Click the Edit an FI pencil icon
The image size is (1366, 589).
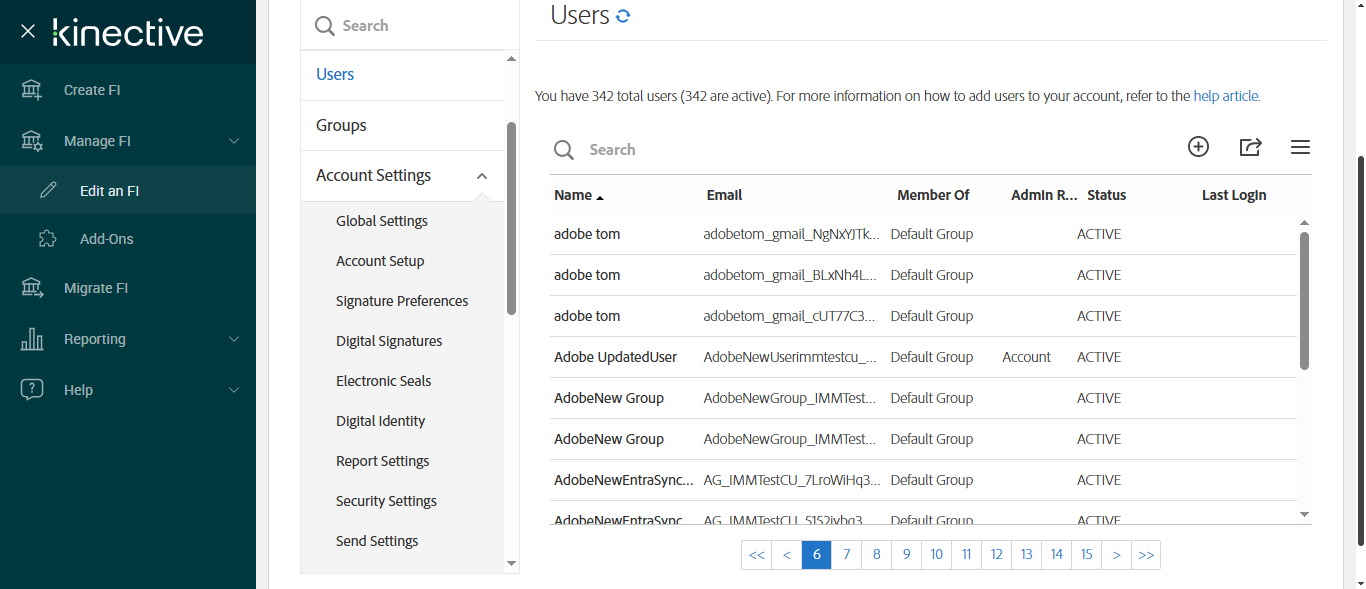(x=48, y=190)
